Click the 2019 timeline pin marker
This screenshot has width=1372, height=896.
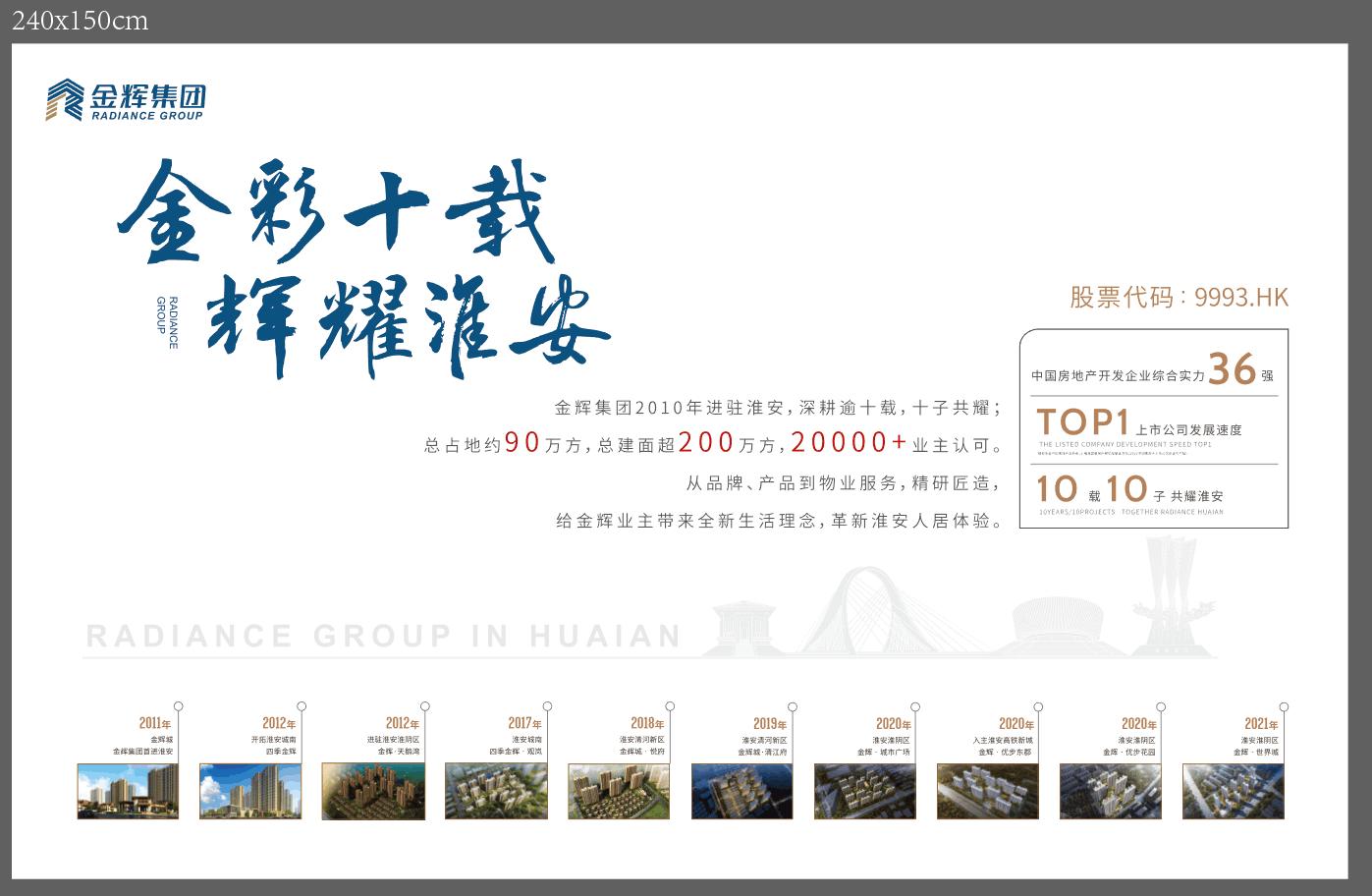(792, 704)
